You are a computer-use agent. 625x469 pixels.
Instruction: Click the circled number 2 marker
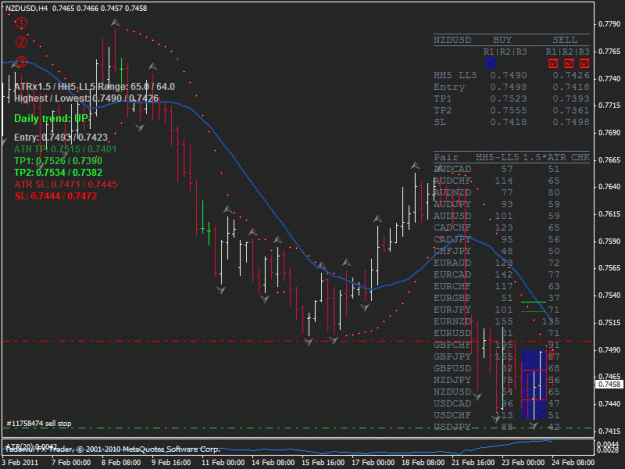click(21, 42)
